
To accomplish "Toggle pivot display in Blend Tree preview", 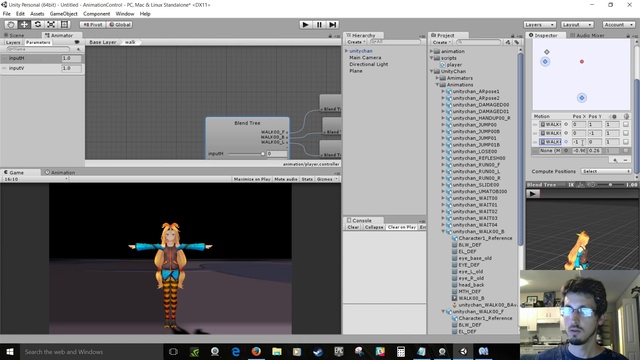I will (581, 185).
